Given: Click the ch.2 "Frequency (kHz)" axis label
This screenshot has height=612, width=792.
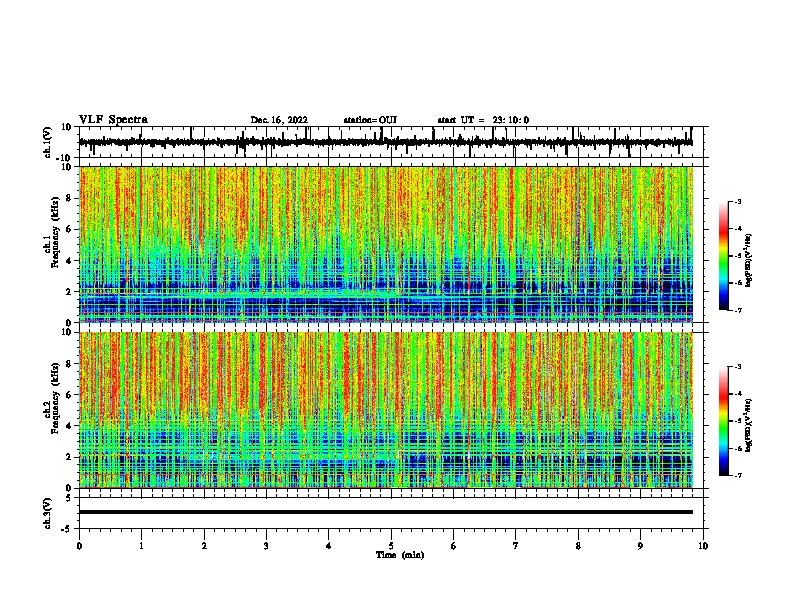Looking at the screenshot, I should click(55, 398).
